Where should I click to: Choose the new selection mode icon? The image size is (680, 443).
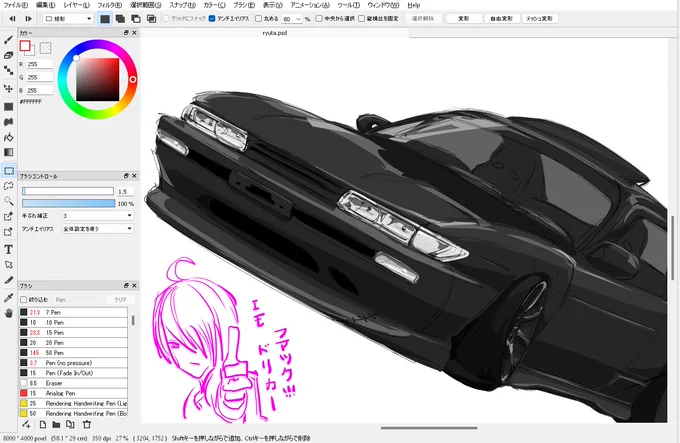click(105, 19)
